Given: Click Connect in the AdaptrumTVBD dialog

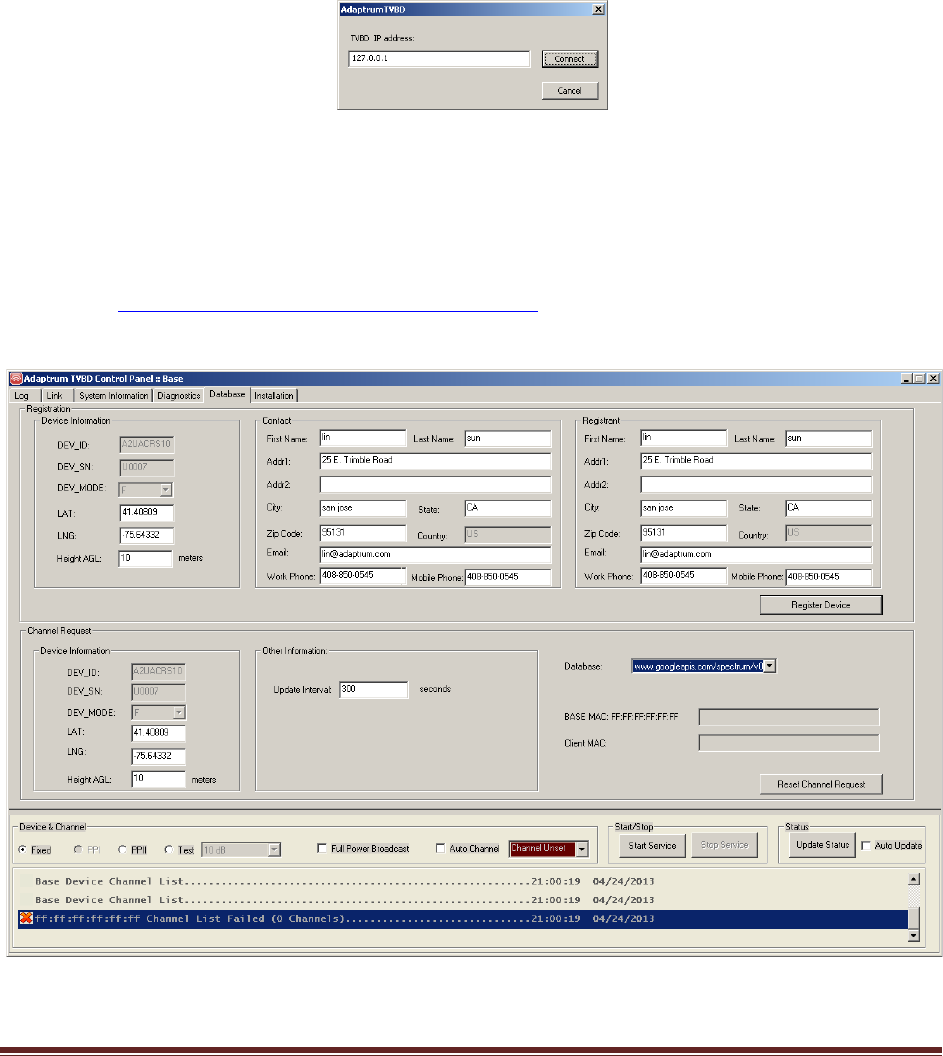Looking at the screenshot, I should (570, 59).
